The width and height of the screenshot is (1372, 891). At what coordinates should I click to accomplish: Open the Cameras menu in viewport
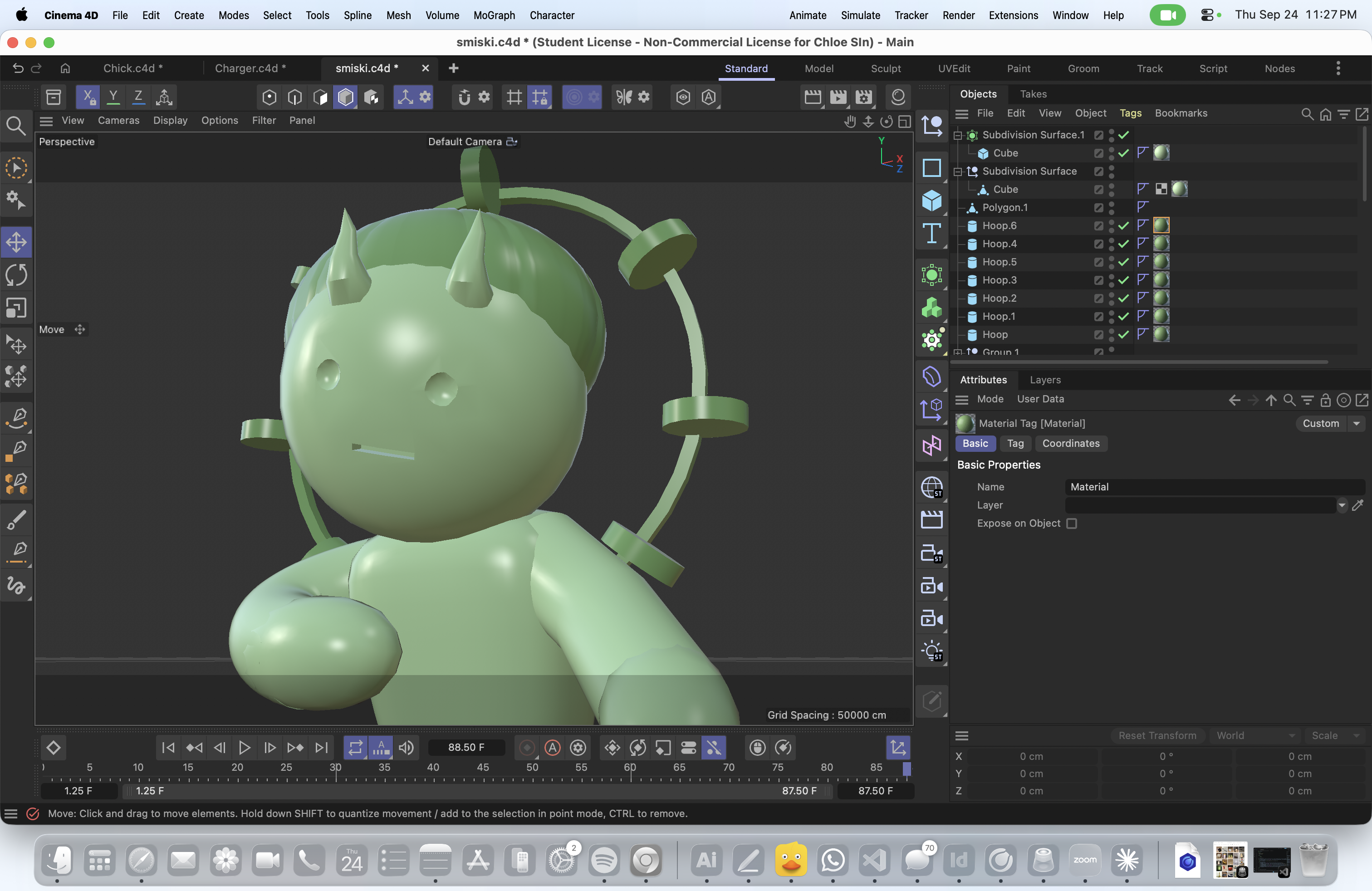tap(118, 121)
